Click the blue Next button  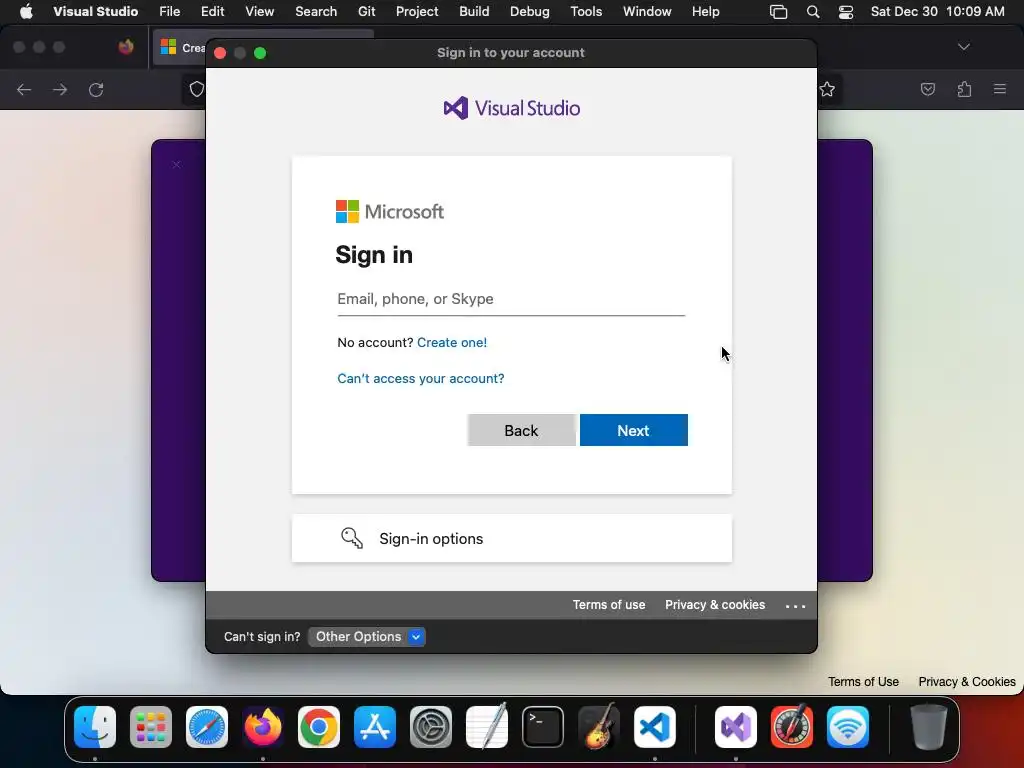point(633,430)
